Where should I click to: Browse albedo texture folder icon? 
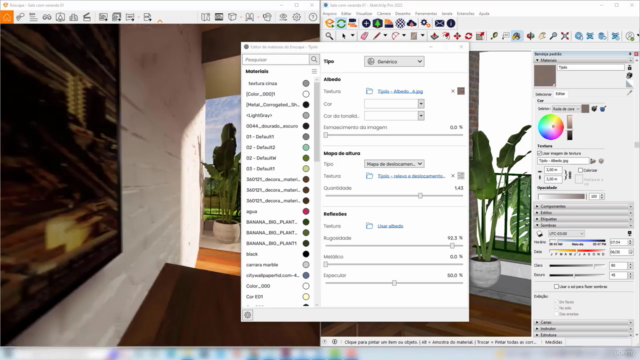pyautogui.click(x=369, y=91)
